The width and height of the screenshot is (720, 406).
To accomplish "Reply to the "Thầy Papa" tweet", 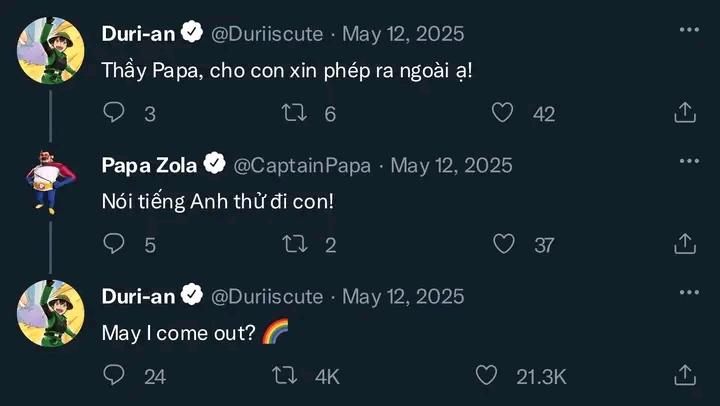I will pos(115,113).
